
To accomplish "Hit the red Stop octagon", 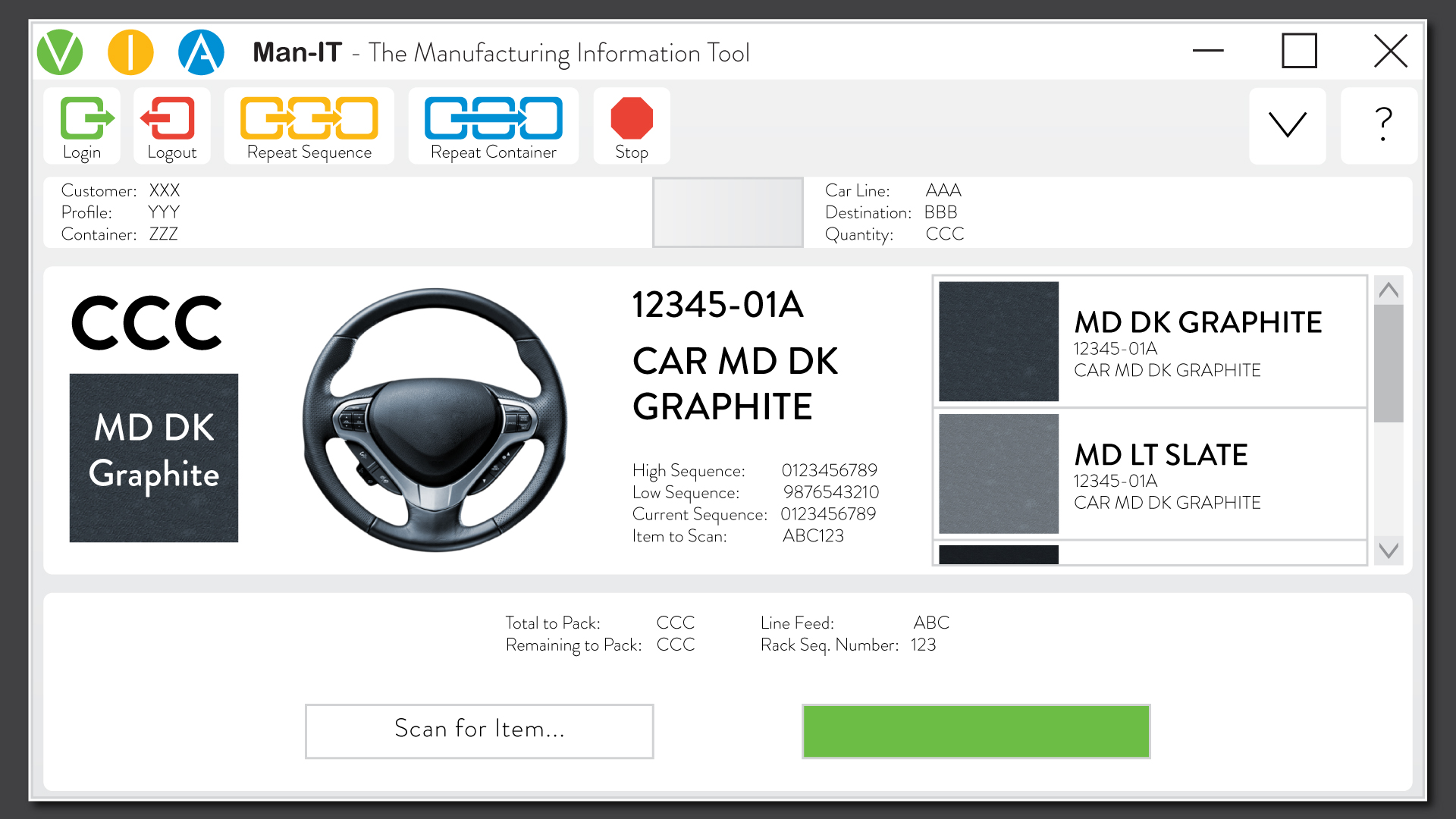I will click(631, 118).
